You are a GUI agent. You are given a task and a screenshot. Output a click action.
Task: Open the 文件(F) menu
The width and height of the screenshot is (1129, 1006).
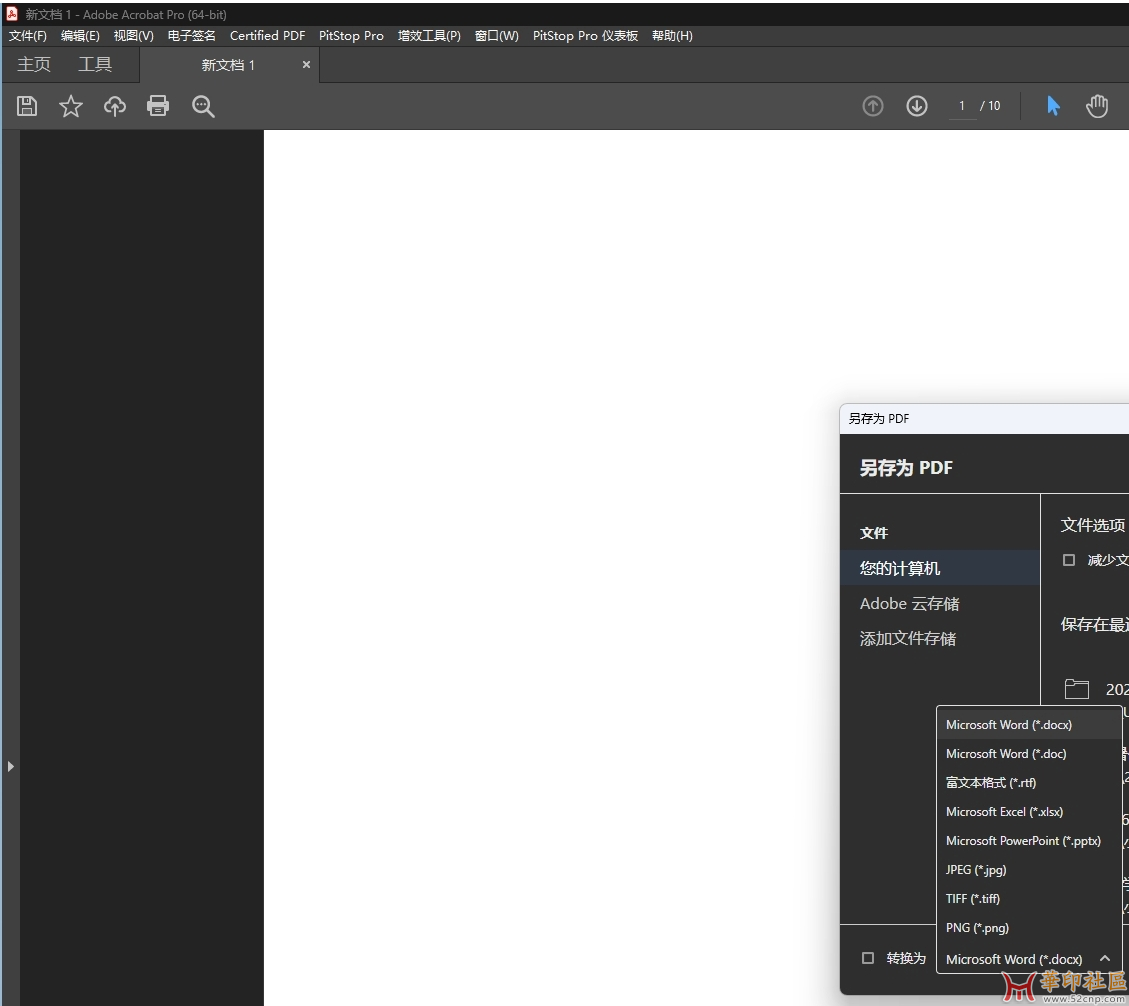[28, 36]
